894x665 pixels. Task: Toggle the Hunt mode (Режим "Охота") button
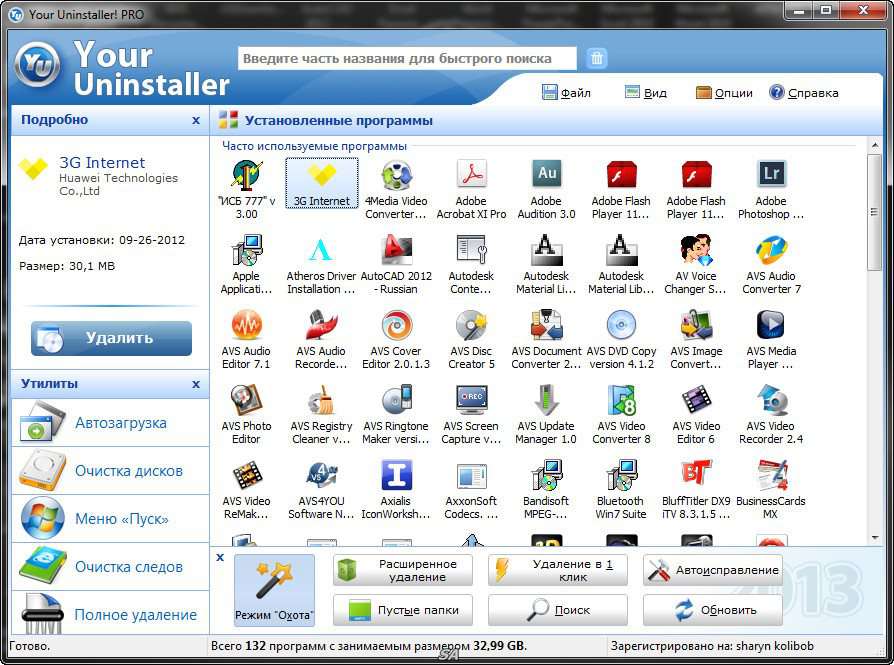click(x=274, y=590)
